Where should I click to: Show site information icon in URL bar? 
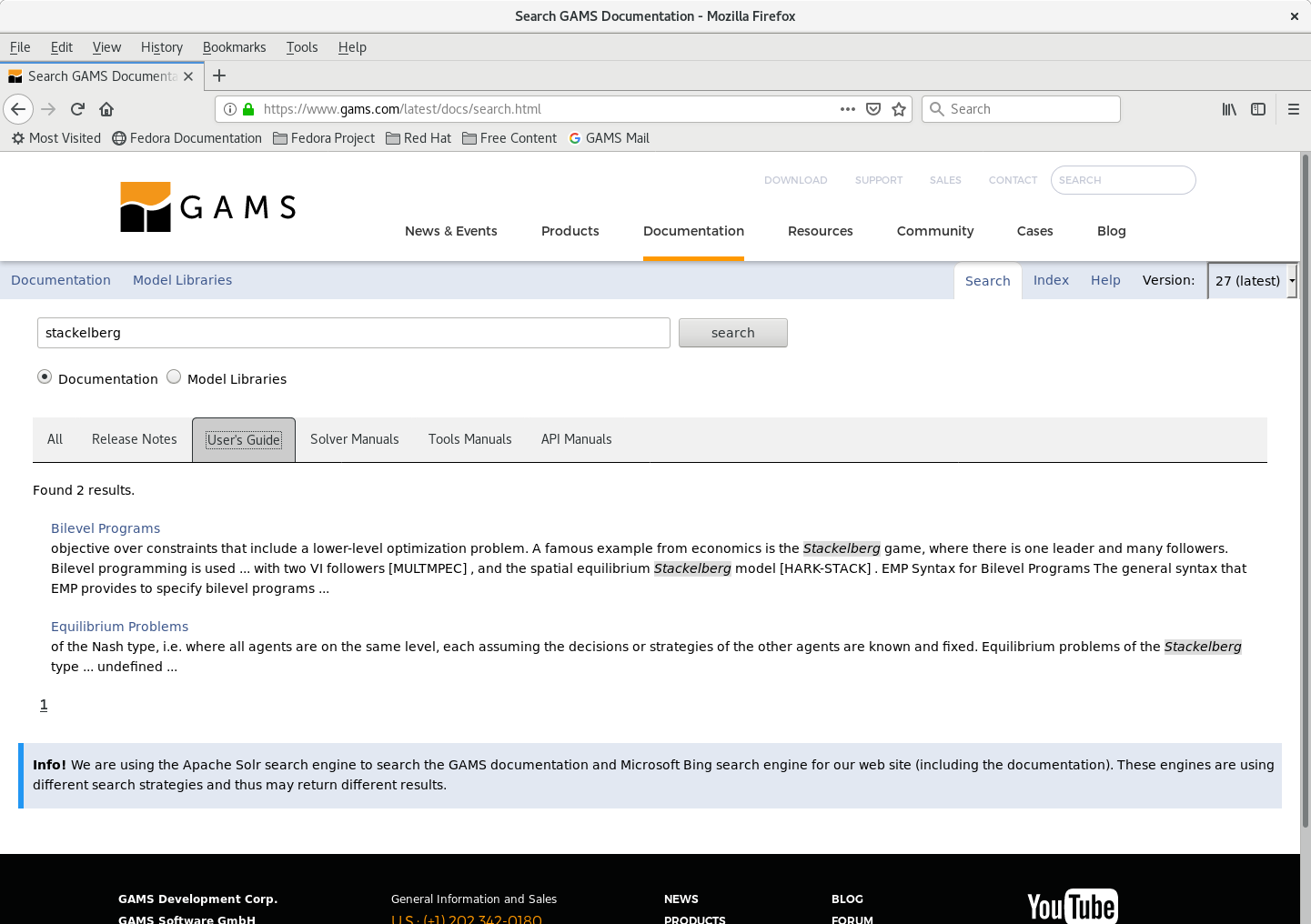tap(230, 109)
